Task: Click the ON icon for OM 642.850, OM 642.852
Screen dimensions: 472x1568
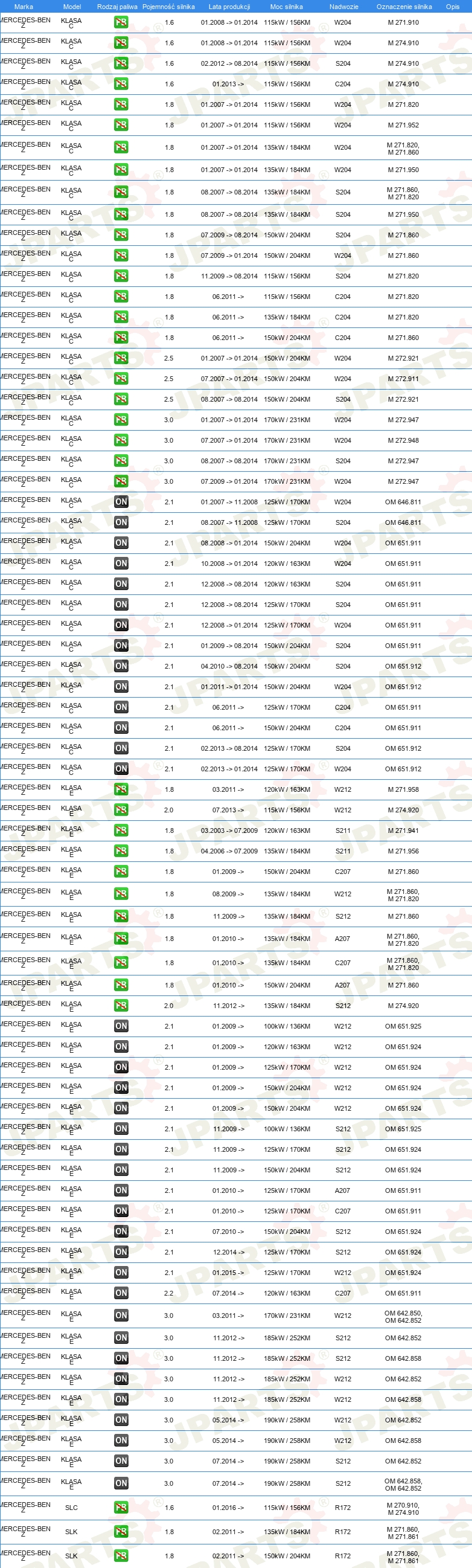Action: tap(121, 1316)
